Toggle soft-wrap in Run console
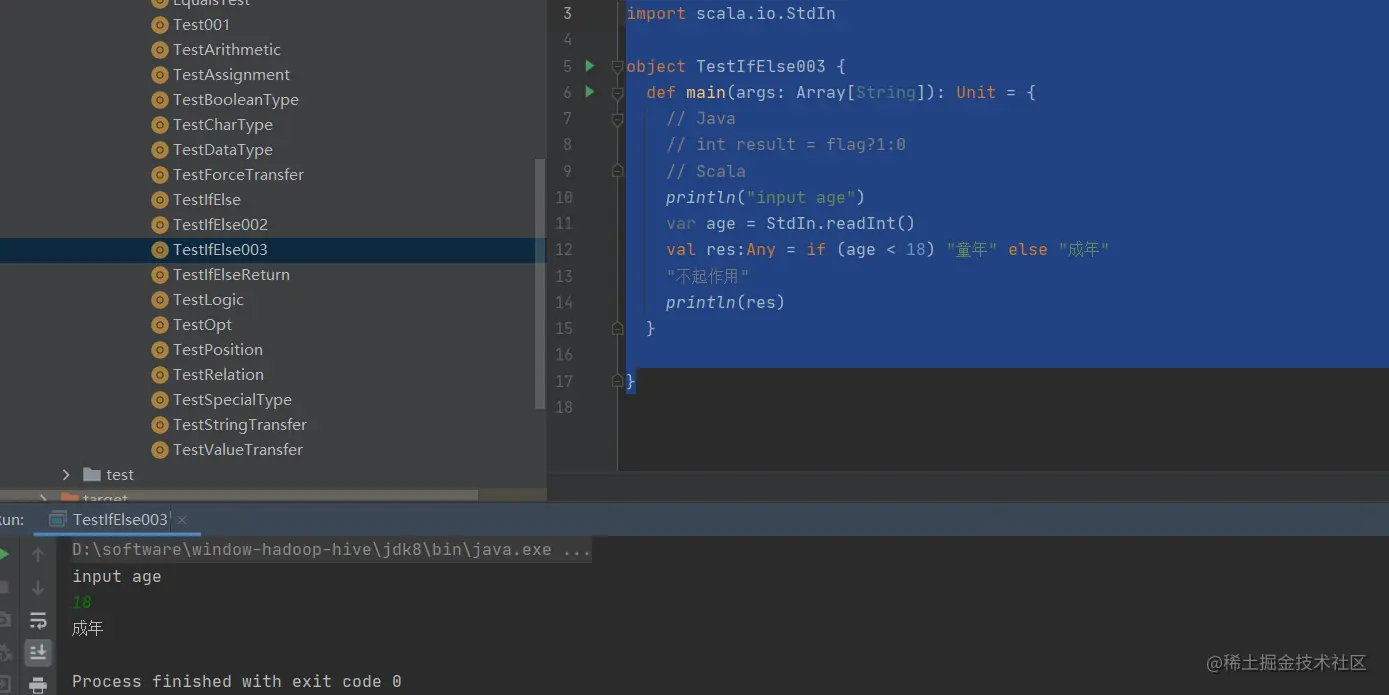Image resolution: width=1389 pixels, height=695 pixels. 38,620
